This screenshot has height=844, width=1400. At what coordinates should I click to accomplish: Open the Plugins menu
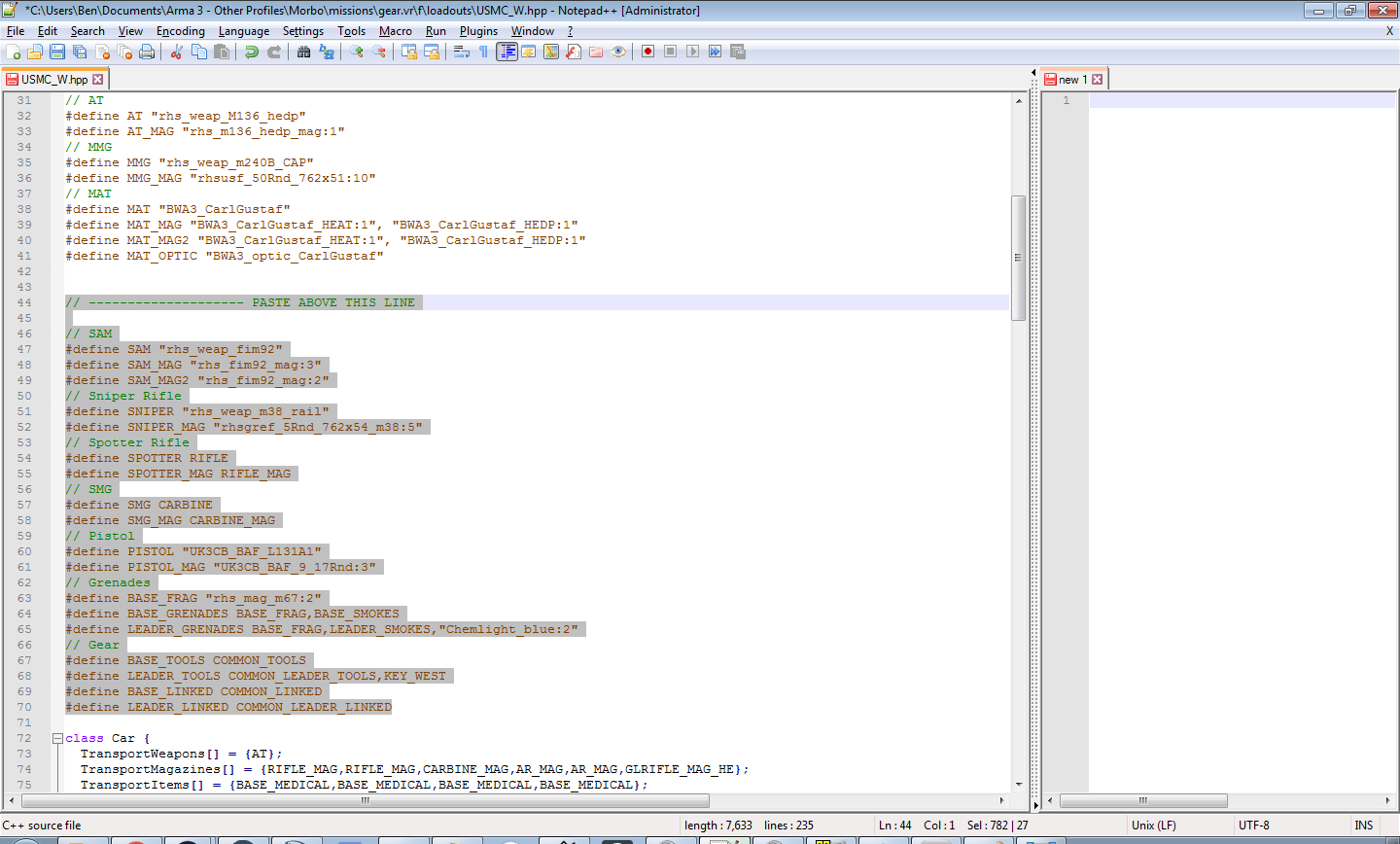click(x=478, y=30)
